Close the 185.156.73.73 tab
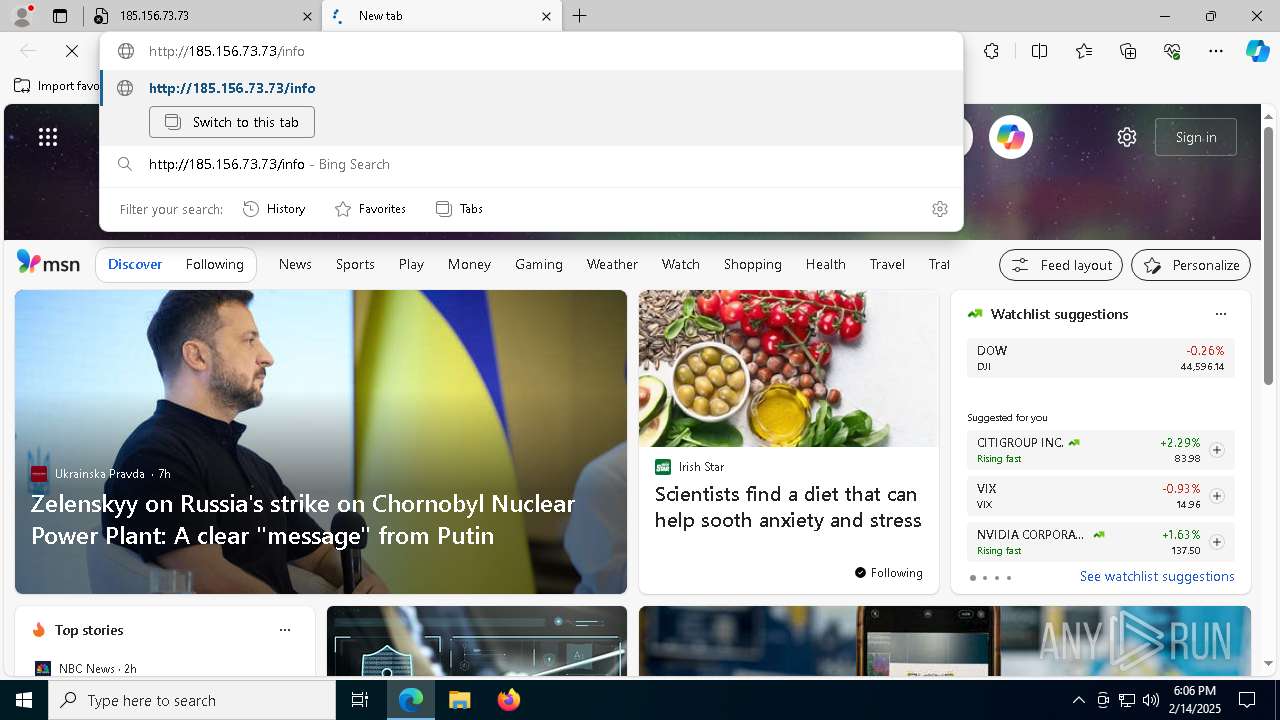Screen dimensions: 1280x720 [x=307, y=16]
